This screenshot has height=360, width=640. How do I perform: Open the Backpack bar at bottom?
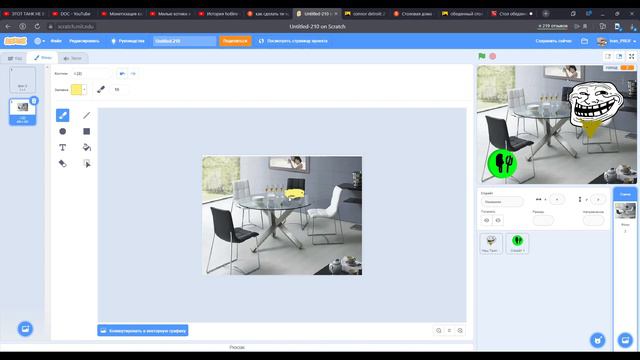coord(237,347)
